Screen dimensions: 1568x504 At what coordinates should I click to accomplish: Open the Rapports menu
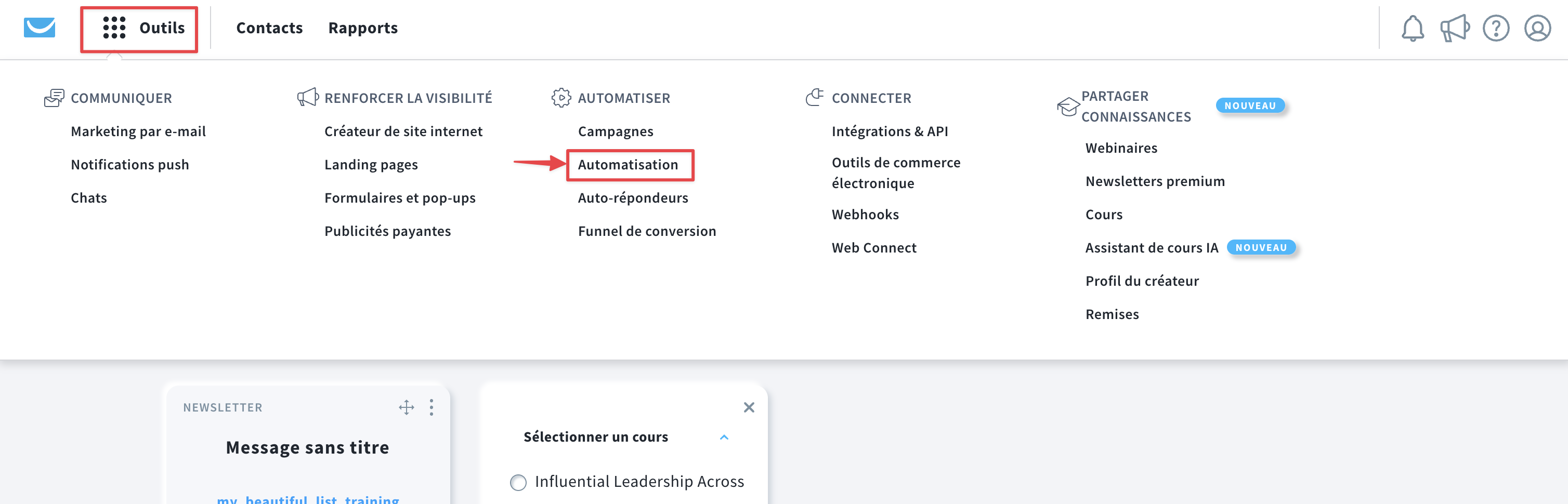[363, 28]
